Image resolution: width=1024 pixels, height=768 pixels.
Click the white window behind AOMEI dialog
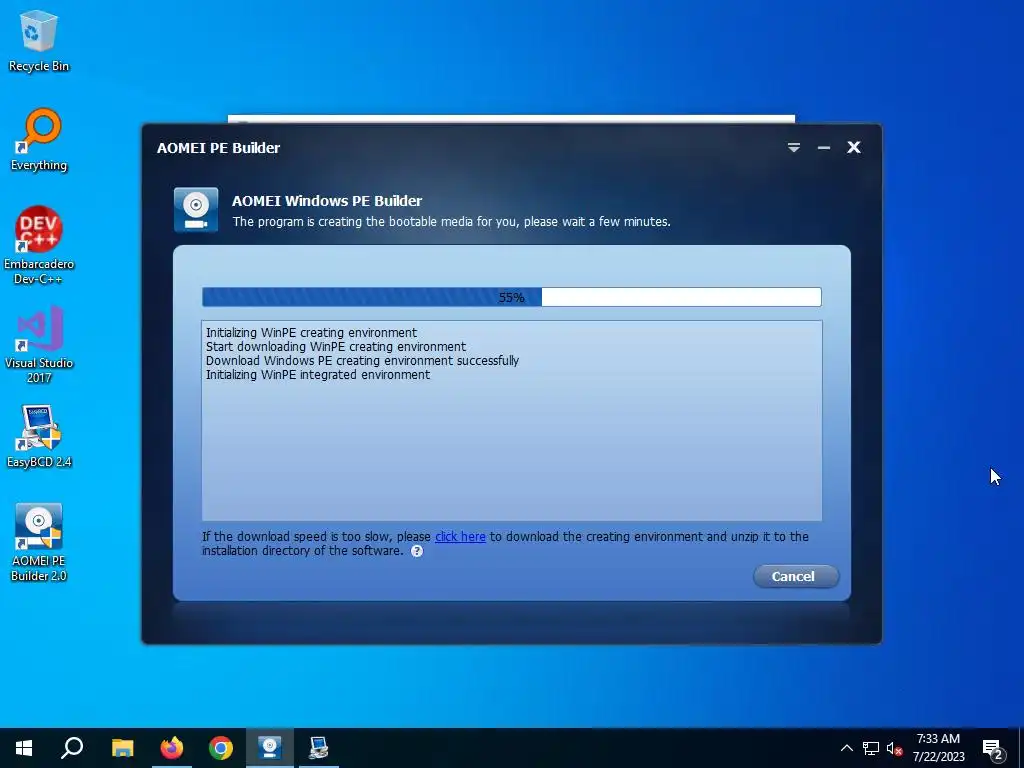pos(511,119)
